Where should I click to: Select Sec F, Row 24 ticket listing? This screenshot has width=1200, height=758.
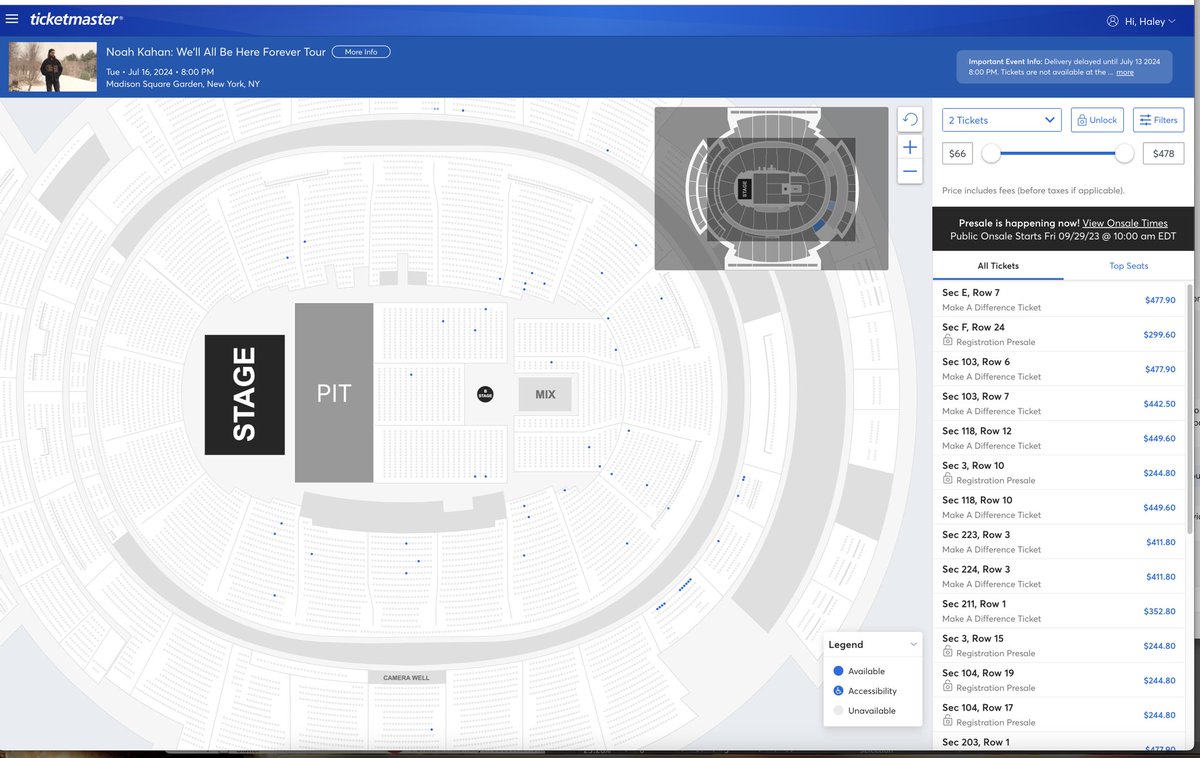[1059, 334]
